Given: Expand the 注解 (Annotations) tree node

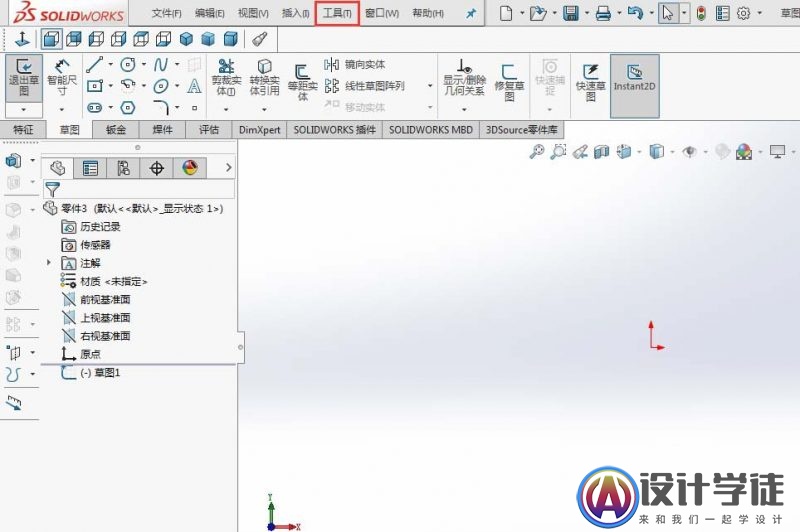Looking at the screenshot, I should (x=48, y=263).
